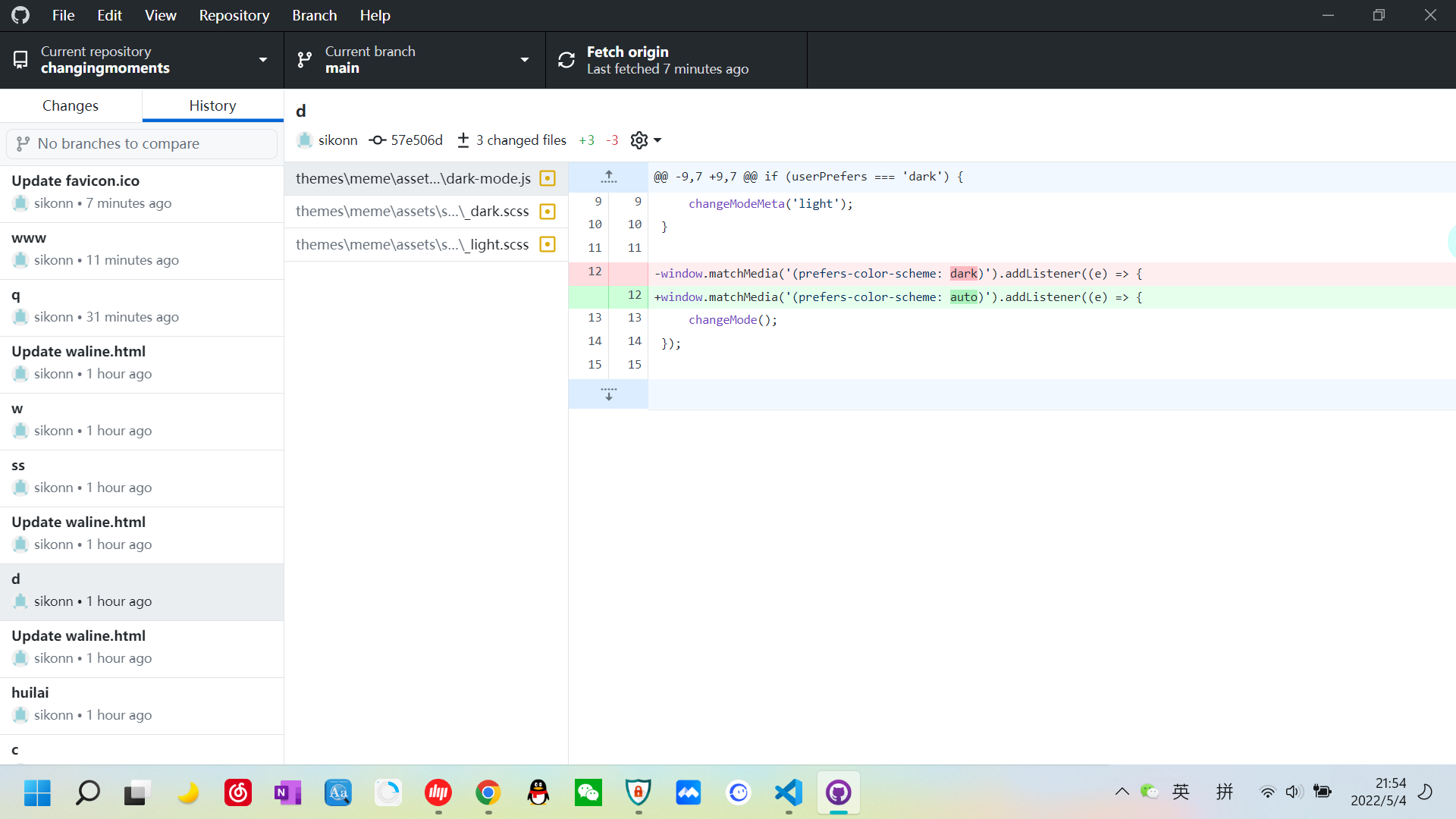Open the Repository menu
This screenshot has height=819, width=1456.
tap(234, 15)
